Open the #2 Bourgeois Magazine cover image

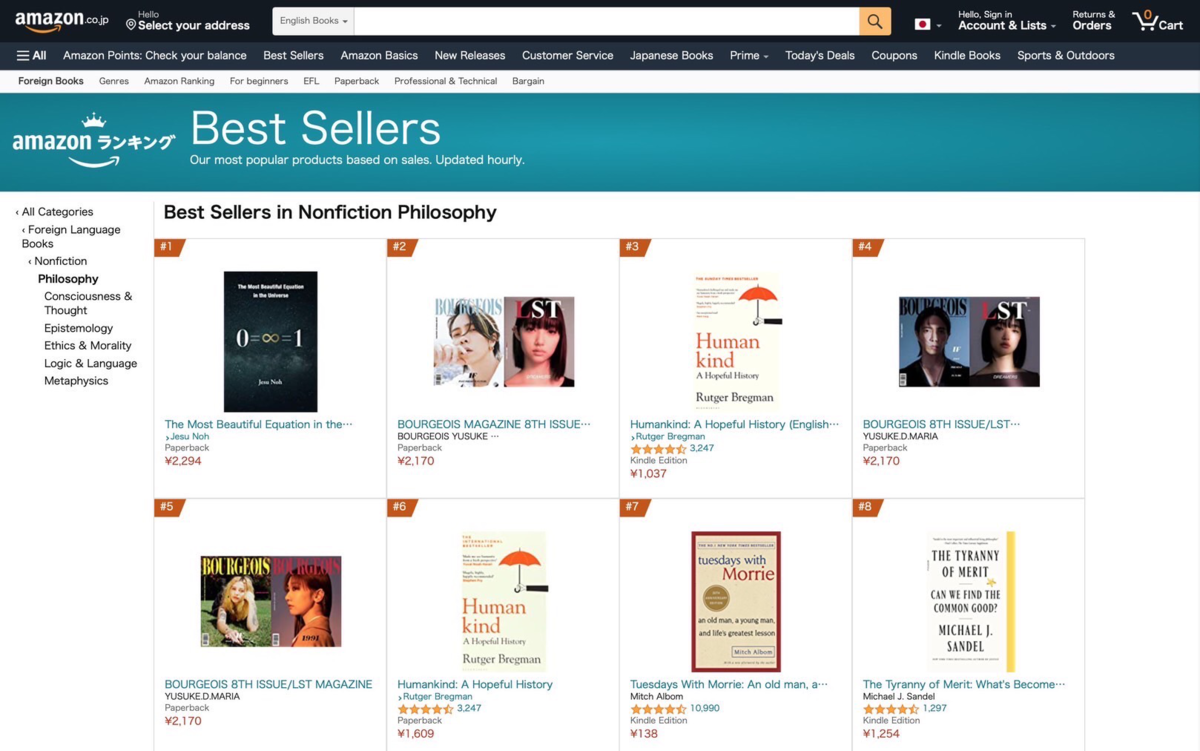tap(504, 342)
